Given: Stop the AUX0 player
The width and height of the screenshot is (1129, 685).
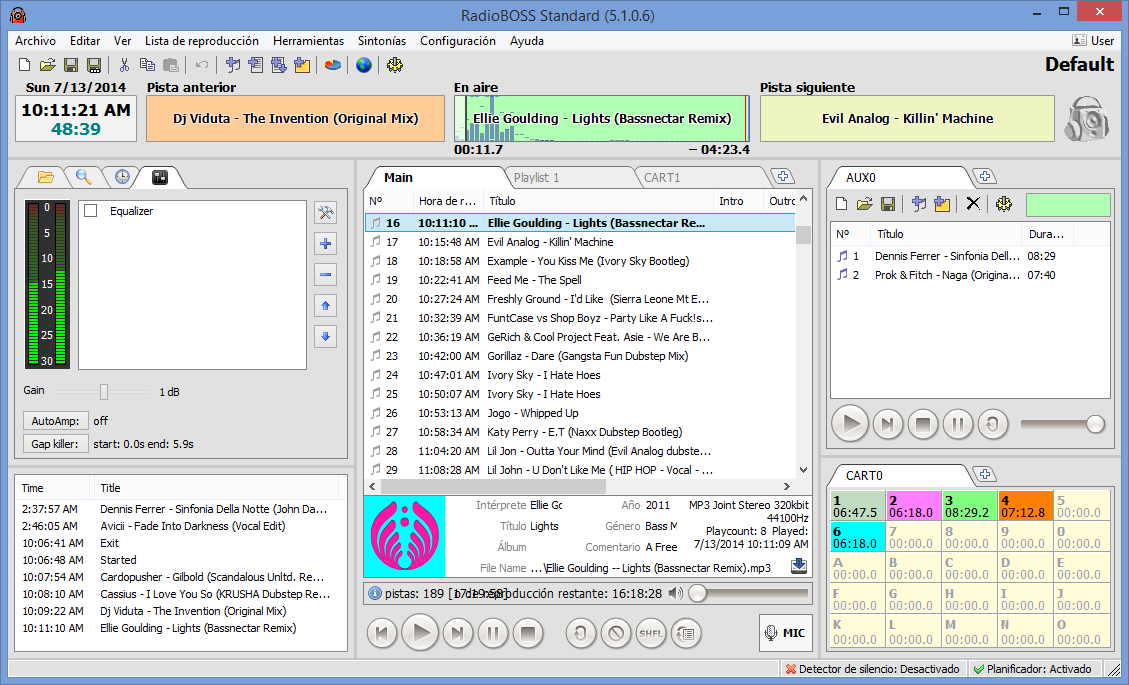Looking at the screenshot, I should tap(922, 424).
